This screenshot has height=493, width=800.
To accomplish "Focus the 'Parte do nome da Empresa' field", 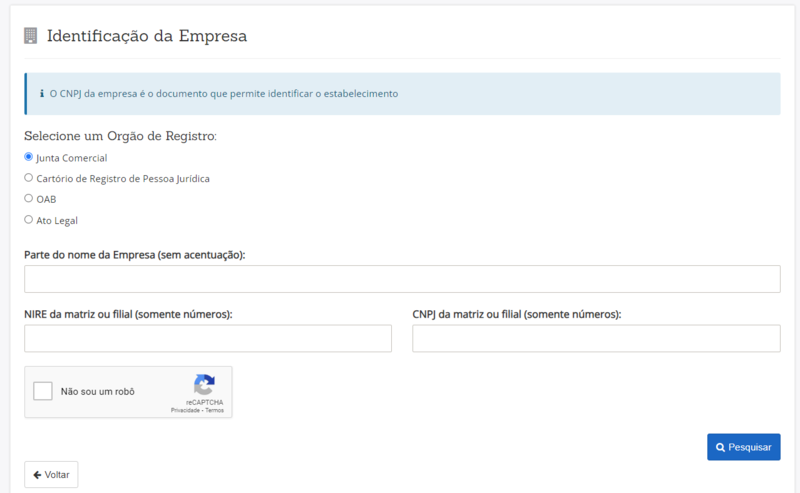I will 402,279.
